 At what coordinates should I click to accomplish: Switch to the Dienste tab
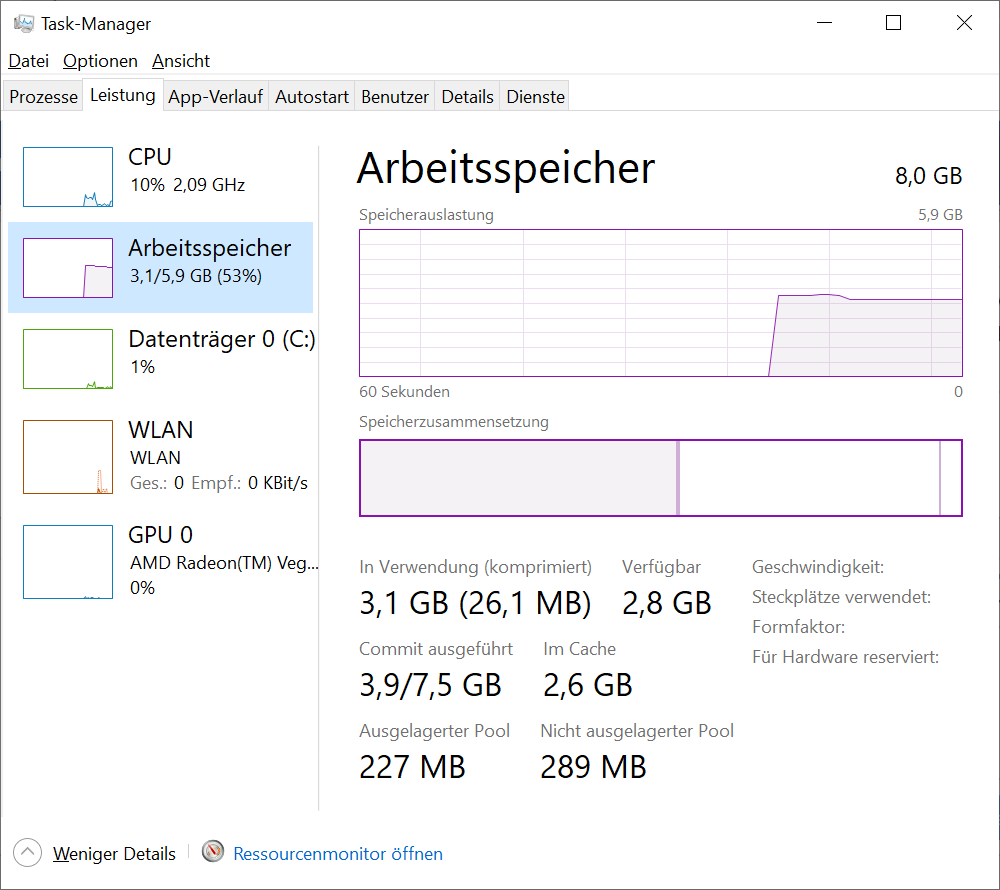(x=536, y=97)
